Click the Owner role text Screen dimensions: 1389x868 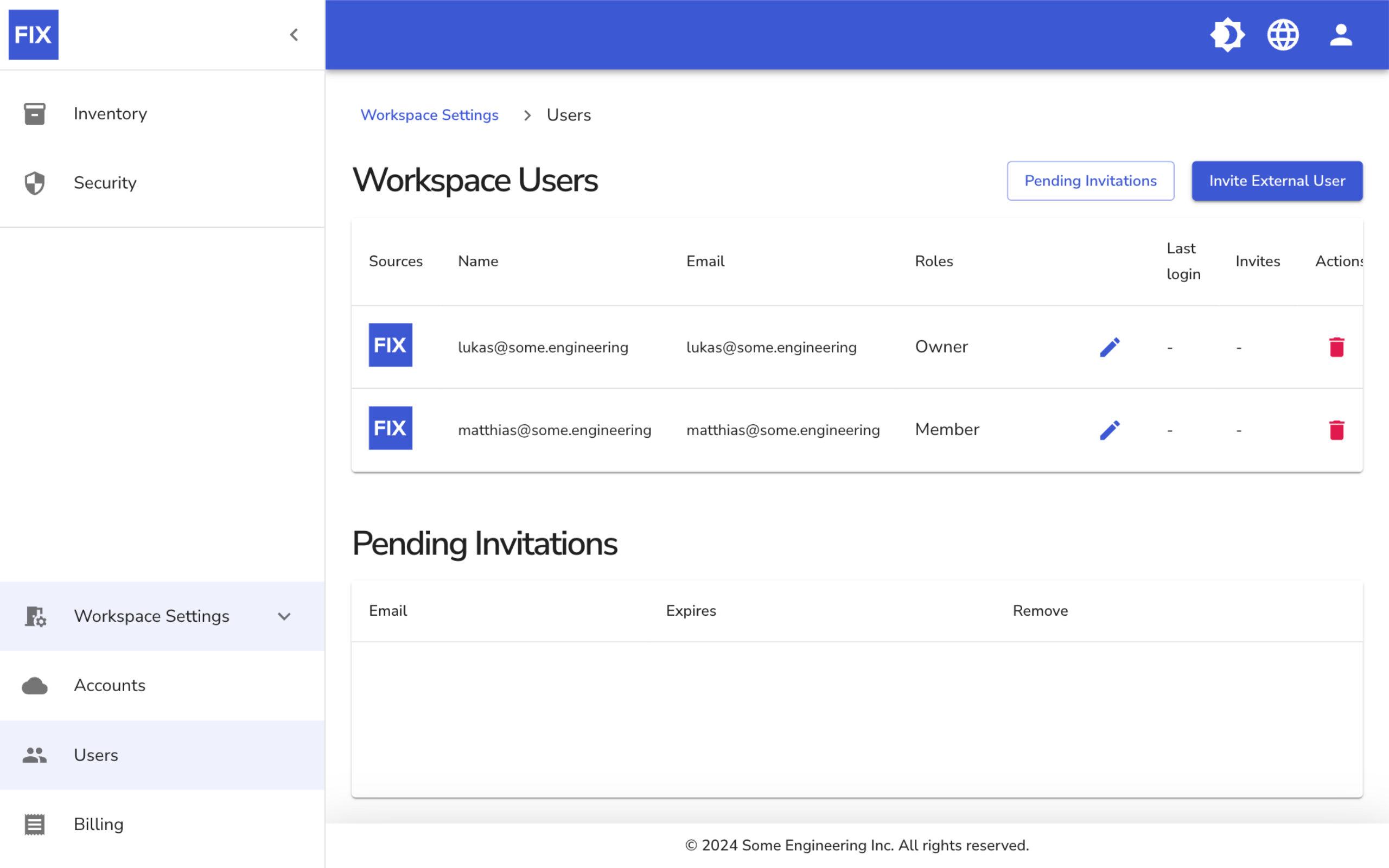(x=941, y=347)
